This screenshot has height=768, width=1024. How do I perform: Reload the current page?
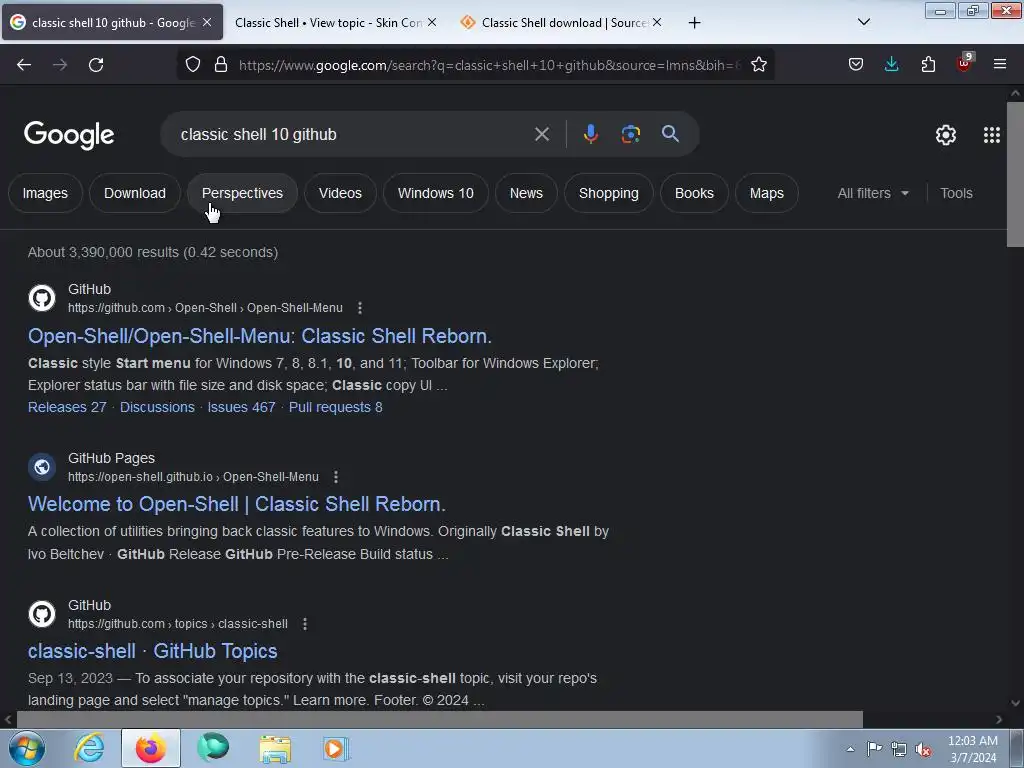[96, 65]
